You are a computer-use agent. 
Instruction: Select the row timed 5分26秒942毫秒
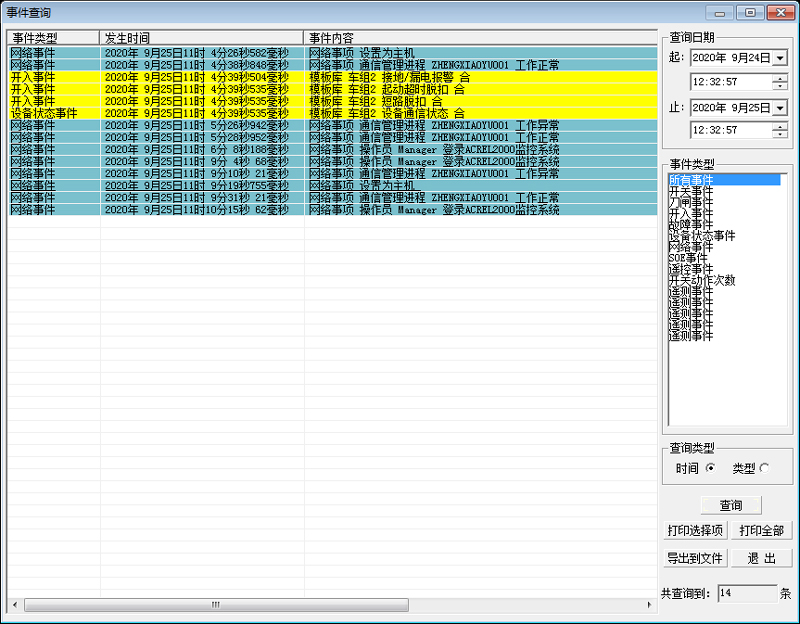pos(333,126)
